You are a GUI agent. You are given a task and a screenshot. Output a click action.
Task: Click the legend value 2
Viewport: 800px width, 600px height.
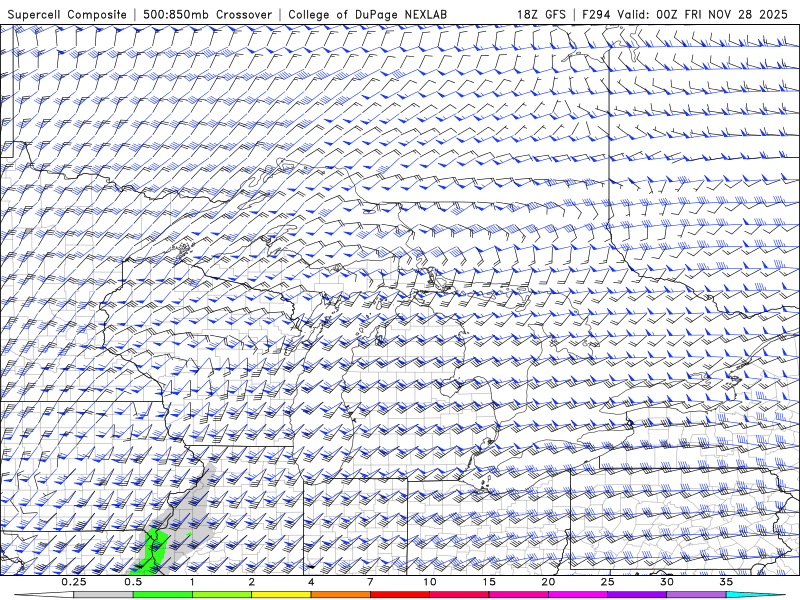coord(252,582)
